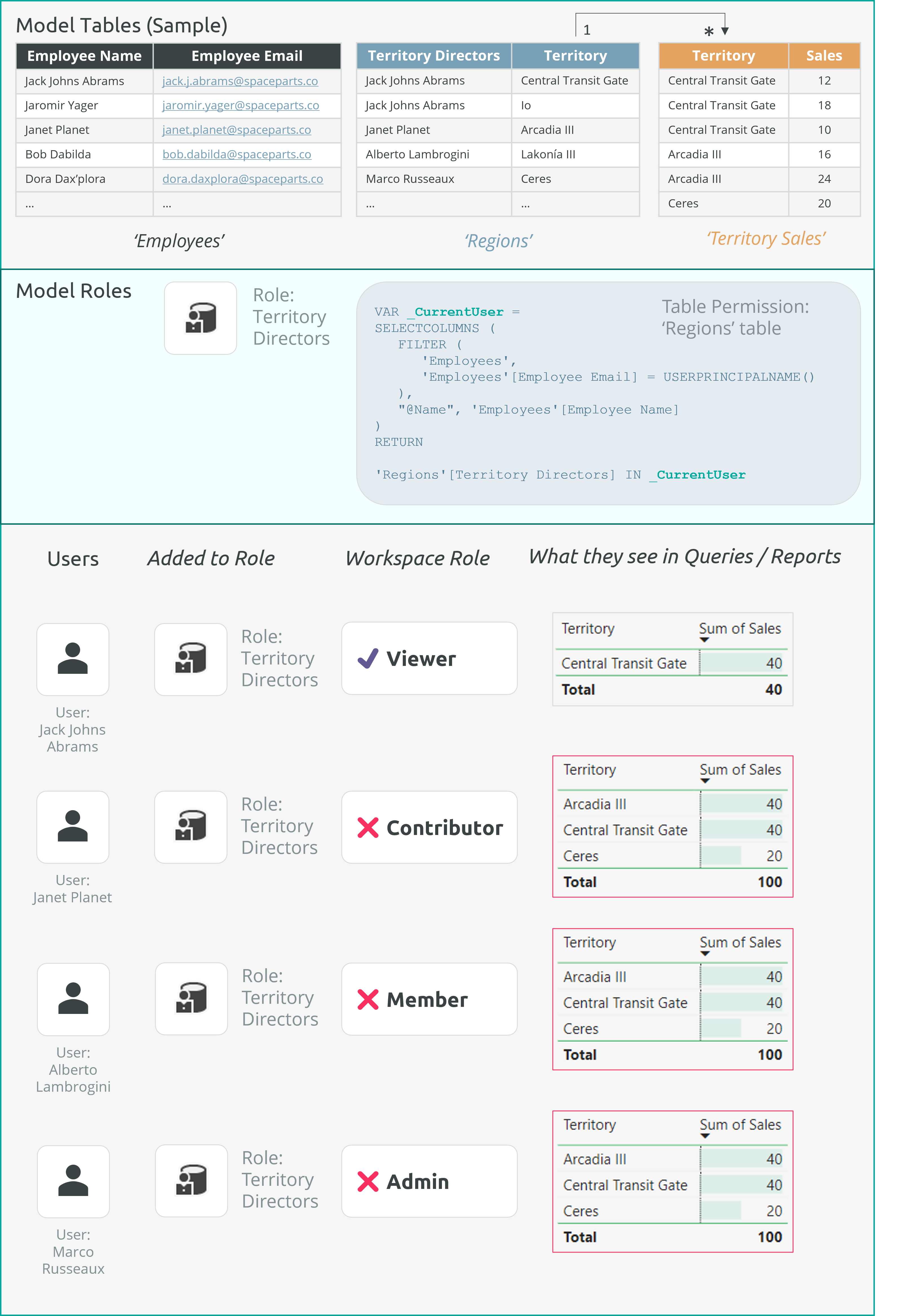The height and width of the screenshot is (1316, 907).
Task: Click the Member workspace role box
Action: tap(429, 1000)
